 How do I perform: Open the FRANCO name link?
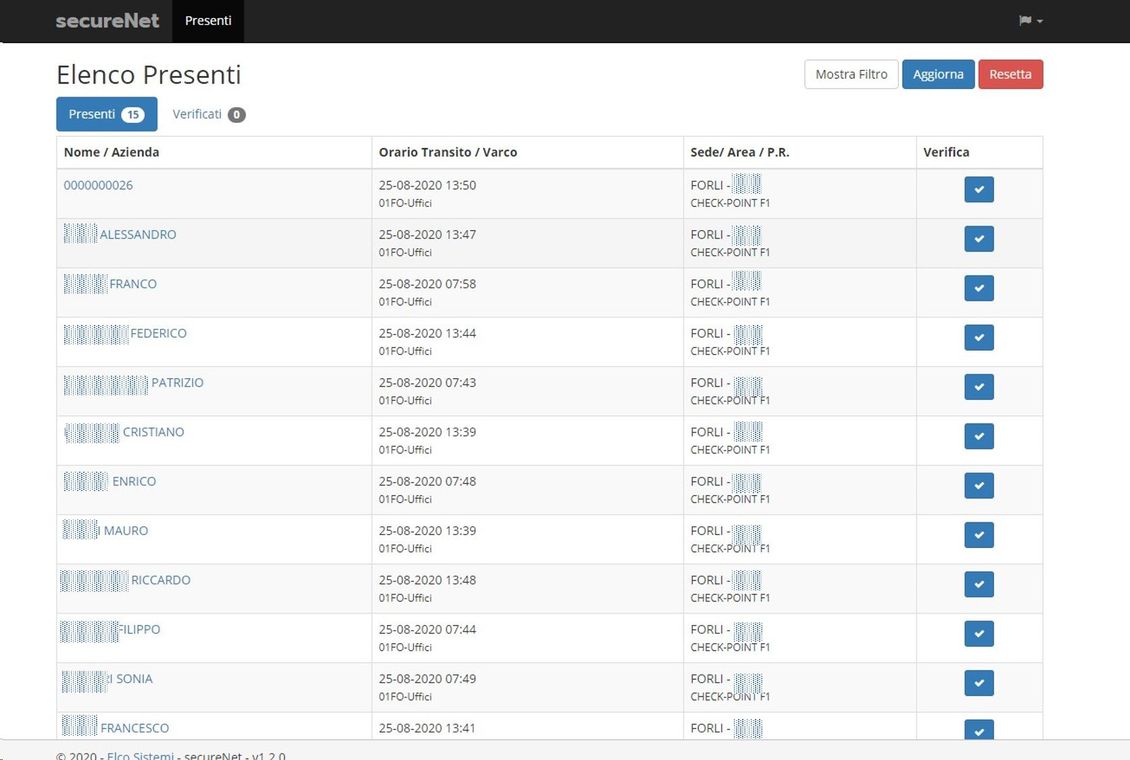pos(110,284)
